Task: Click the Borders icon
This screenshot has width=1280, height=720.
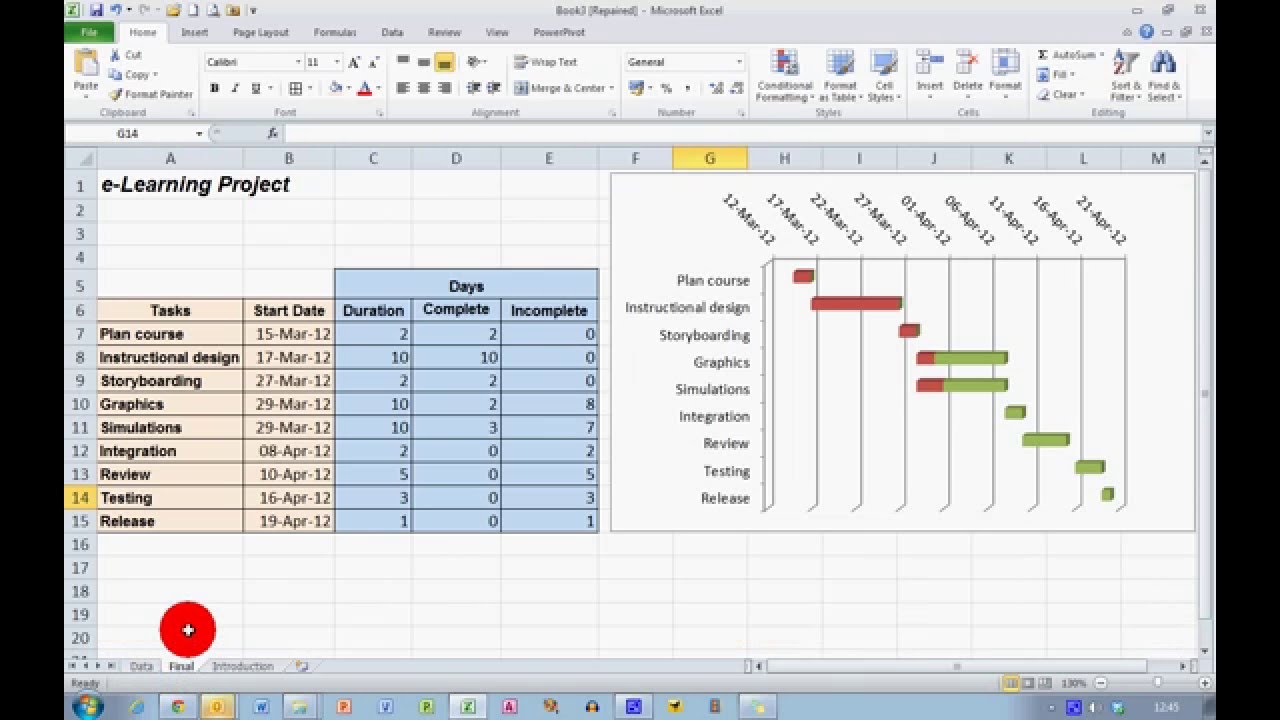Action: pyautogui.click(x=295, y=88)
